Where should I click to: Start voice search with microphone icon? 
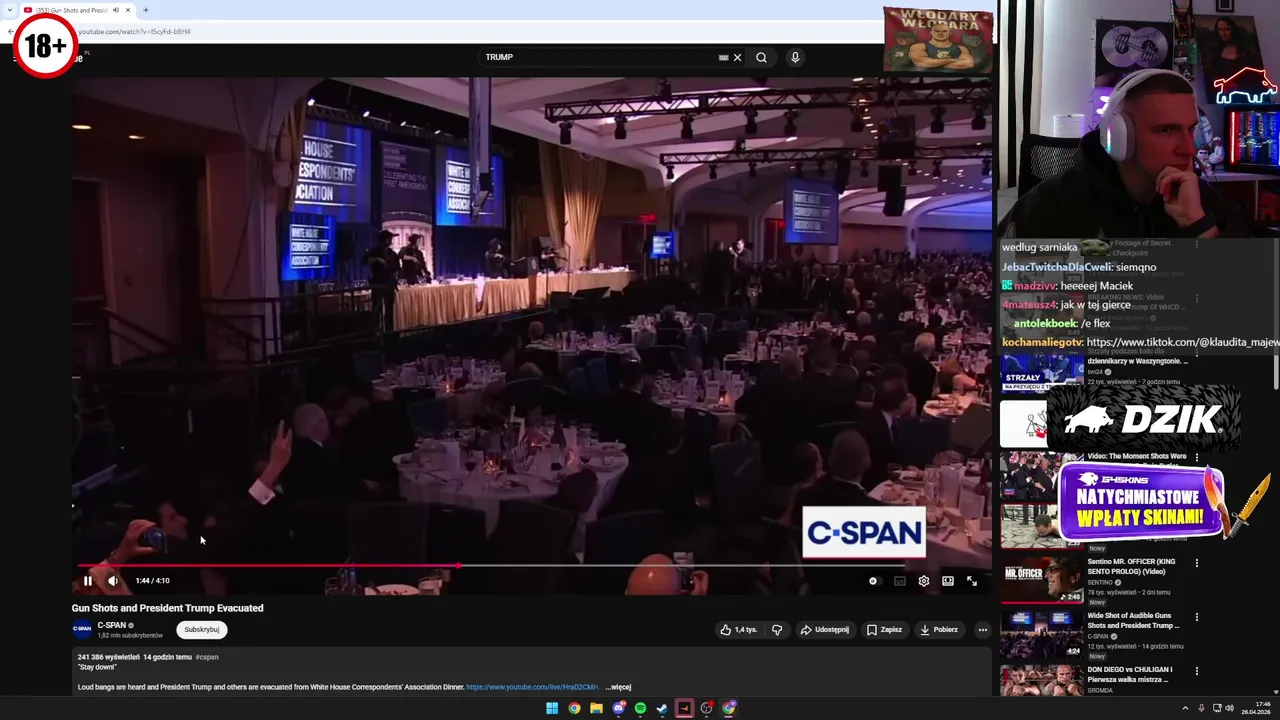click(795, 57)
